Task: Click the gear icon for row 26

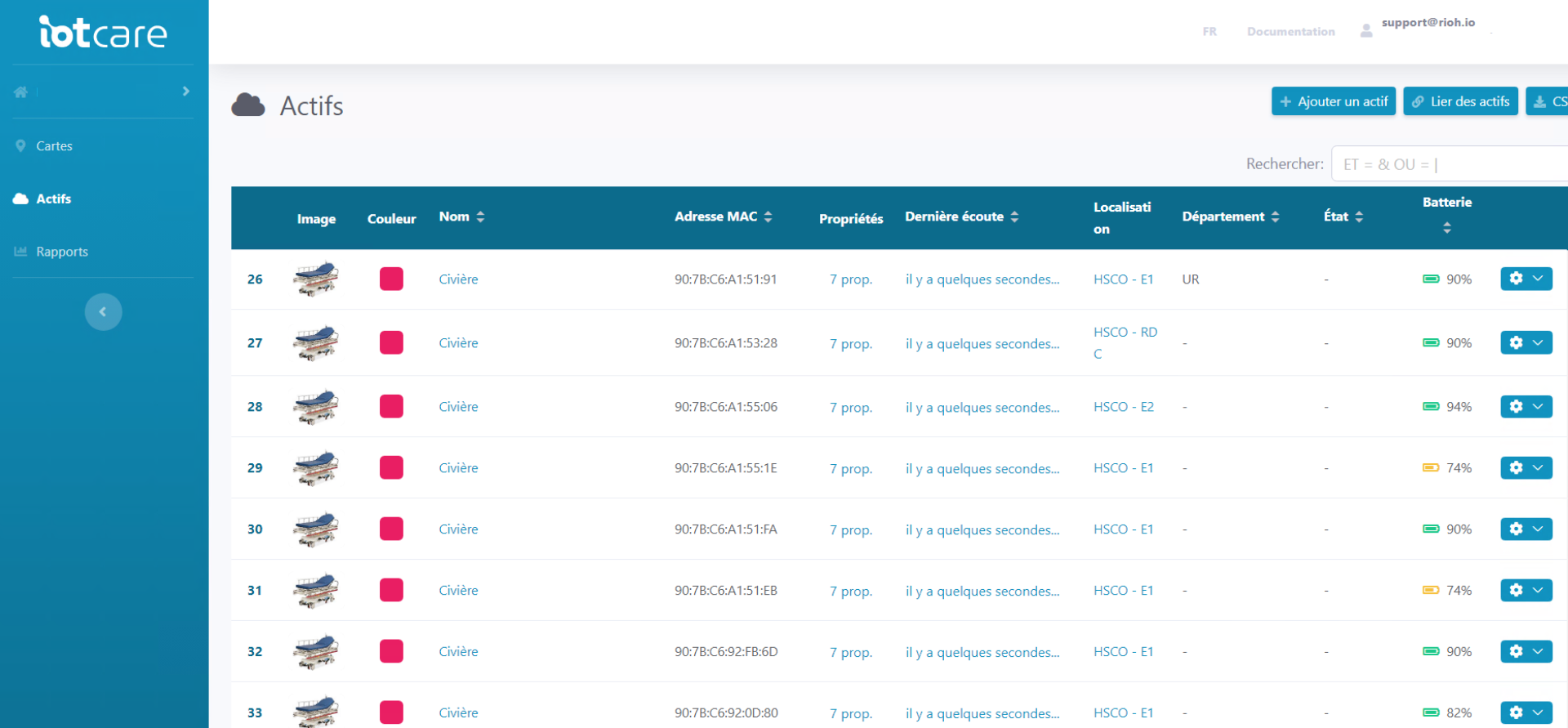Action: [x=1516, y=279]
